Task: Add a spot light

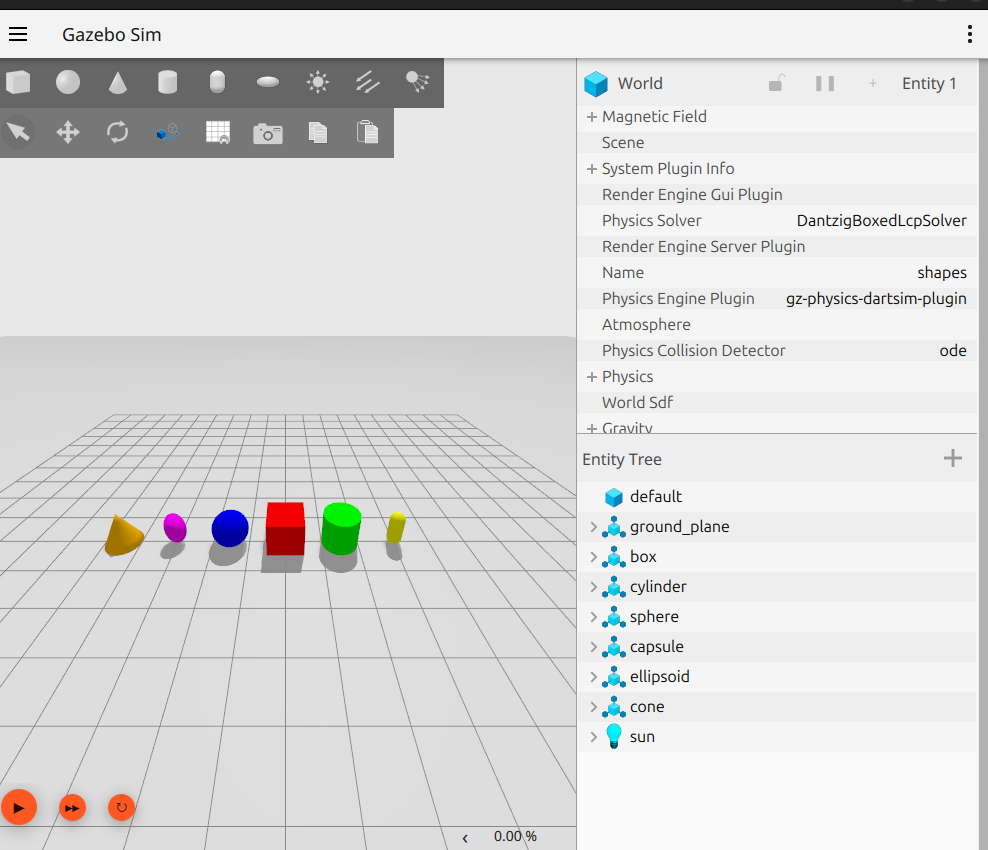Action: click(x=417, y=82)
